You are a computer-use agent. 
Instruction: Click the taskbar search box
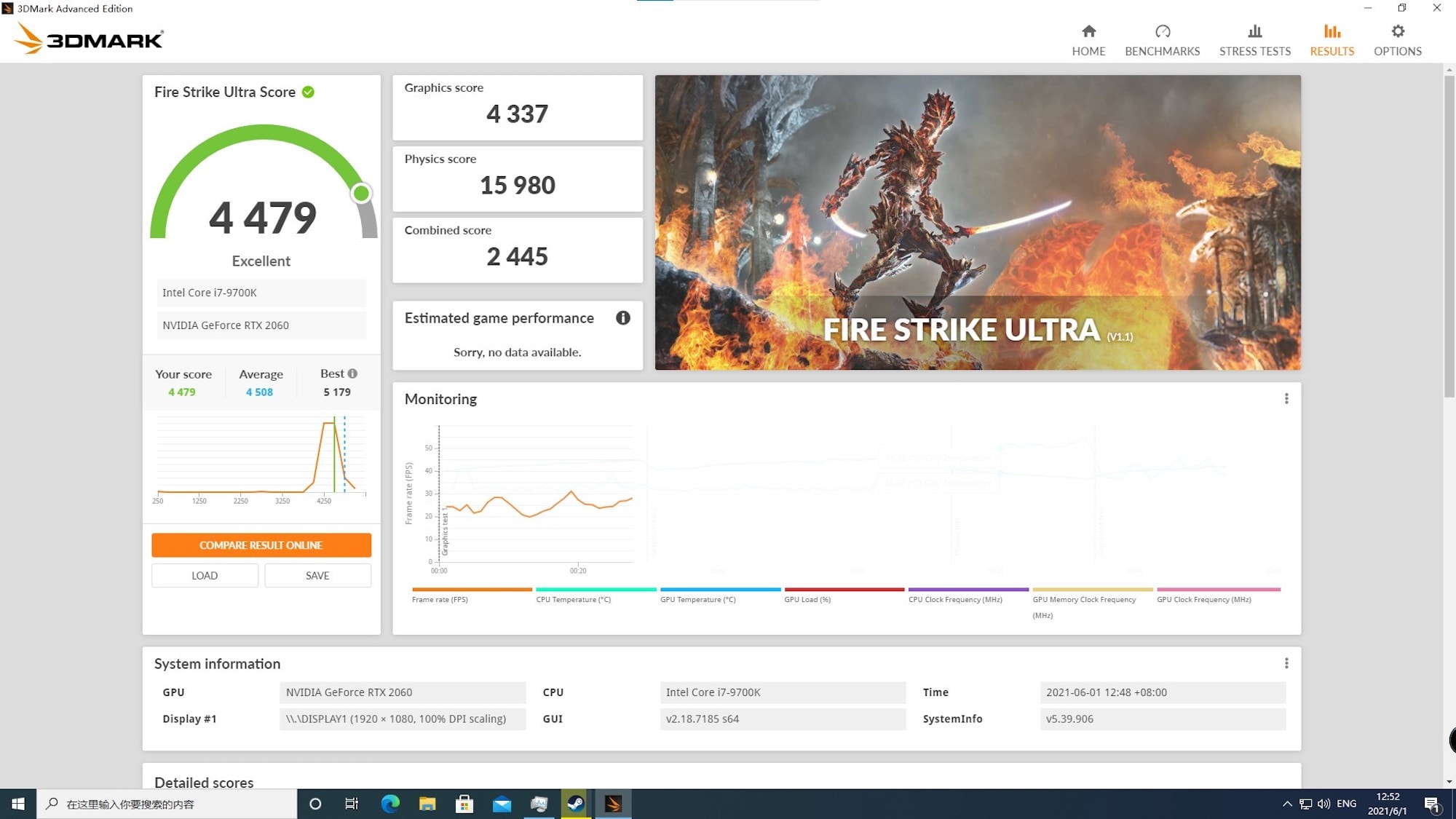click(167, 804)
